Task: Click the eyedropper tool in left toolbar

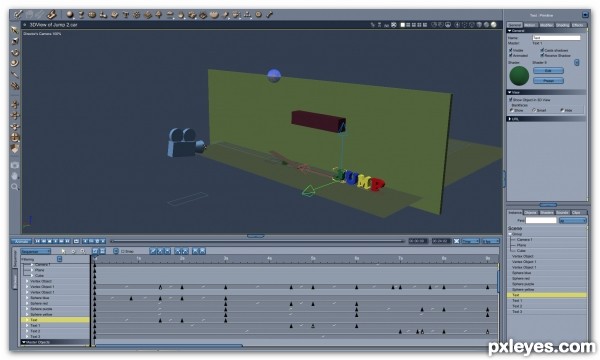Action: (x=15, y=74)
